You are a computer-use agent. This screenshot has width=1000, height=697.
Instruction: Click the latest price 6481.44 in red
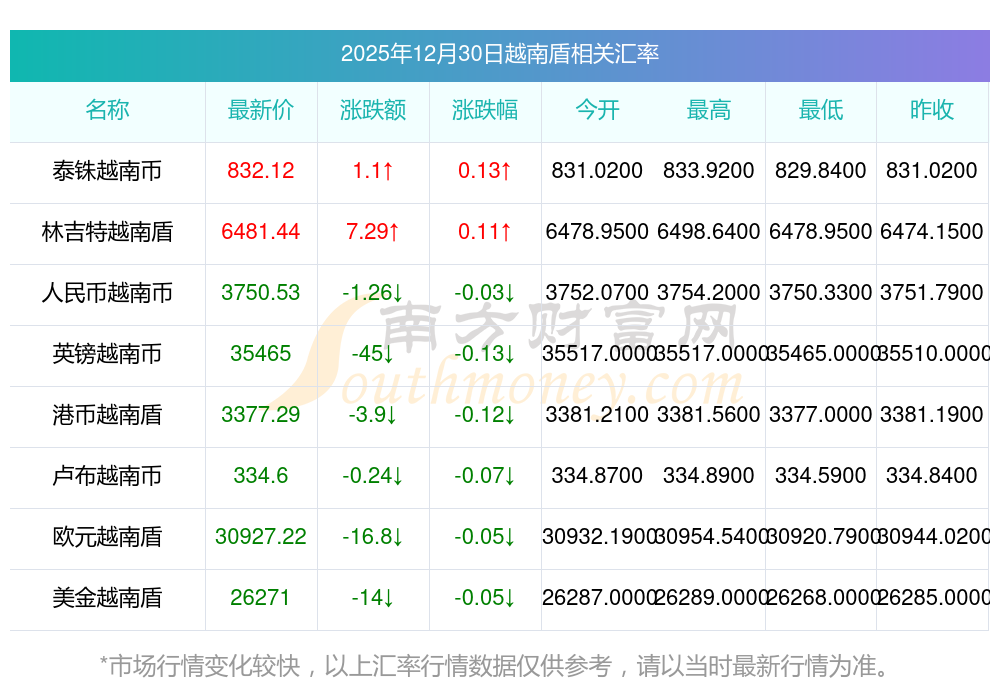261,232
